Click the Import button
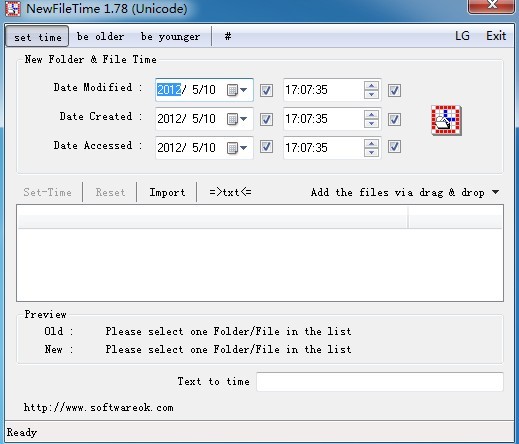Image resolution: width=519 pixels, height=444 pixels. pos(167,192)
